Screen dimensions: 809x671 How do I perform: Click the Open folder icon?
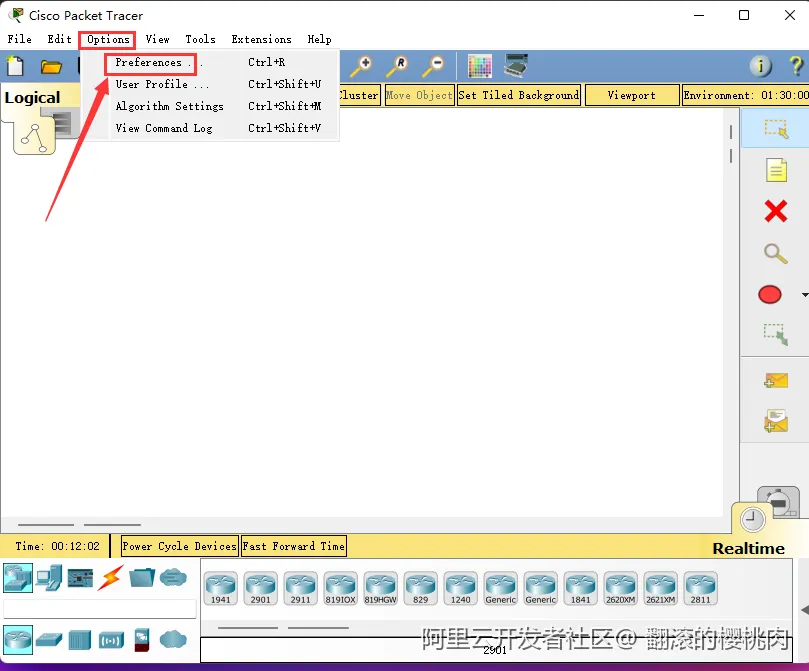(51, 67)
